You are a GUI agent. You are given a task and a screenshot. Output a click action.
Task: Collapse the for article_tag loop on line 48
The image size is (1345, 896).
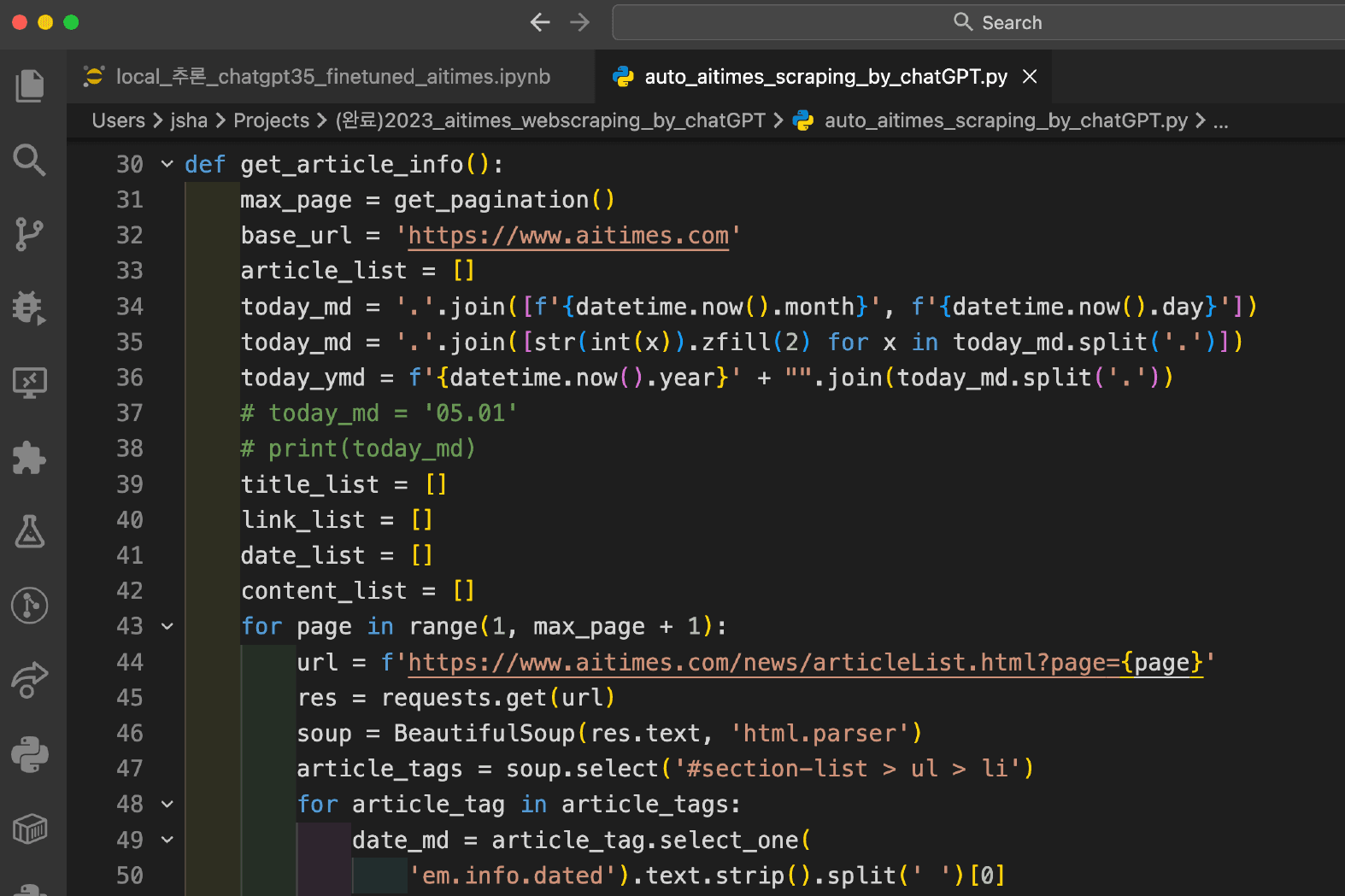click(x=167, y=804)
